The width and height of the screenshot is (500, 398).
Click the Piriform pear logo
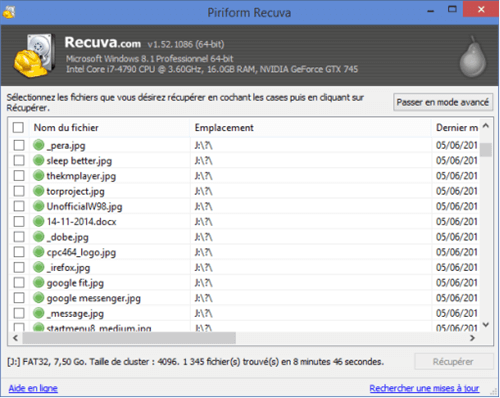coord(473,56)
